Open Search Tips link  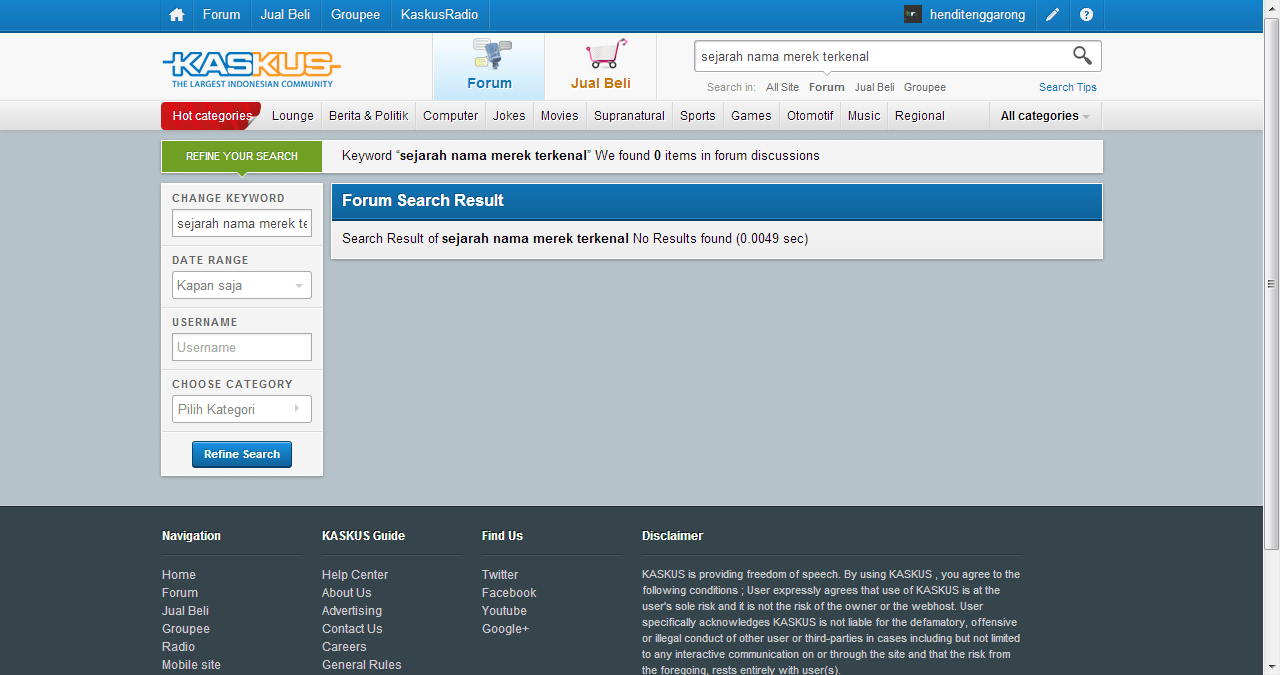coord(1068,87)
